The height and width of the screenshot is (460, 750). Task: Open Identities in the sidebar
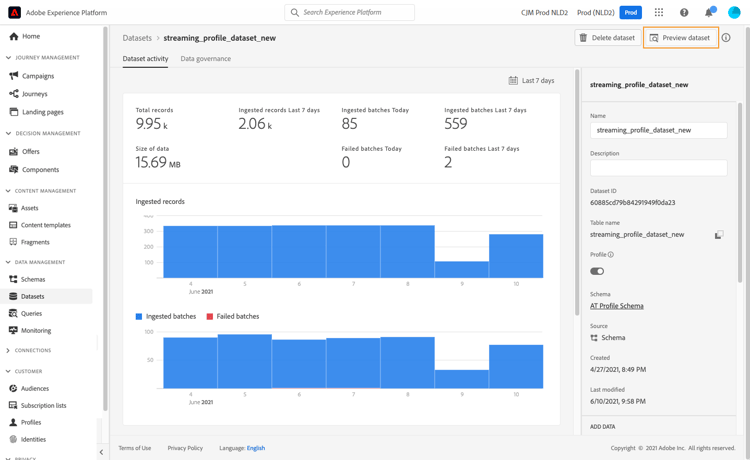(x=28, y=439)
